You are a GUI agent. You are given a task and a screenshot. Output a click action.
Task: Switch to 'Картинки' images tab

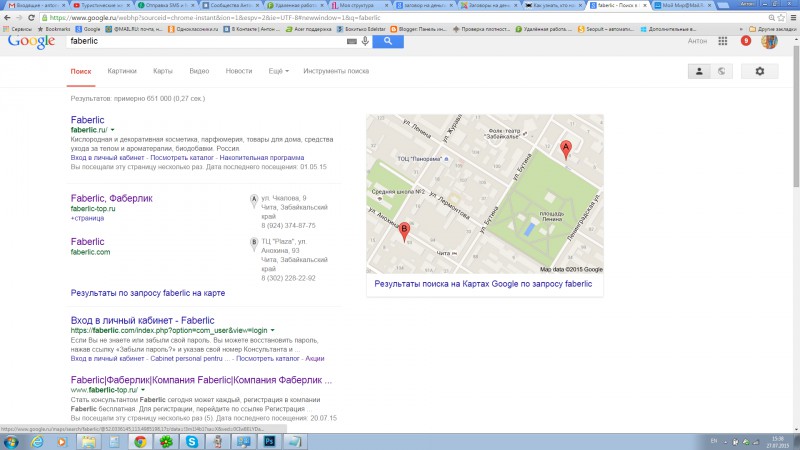click(x=122, y=71)
